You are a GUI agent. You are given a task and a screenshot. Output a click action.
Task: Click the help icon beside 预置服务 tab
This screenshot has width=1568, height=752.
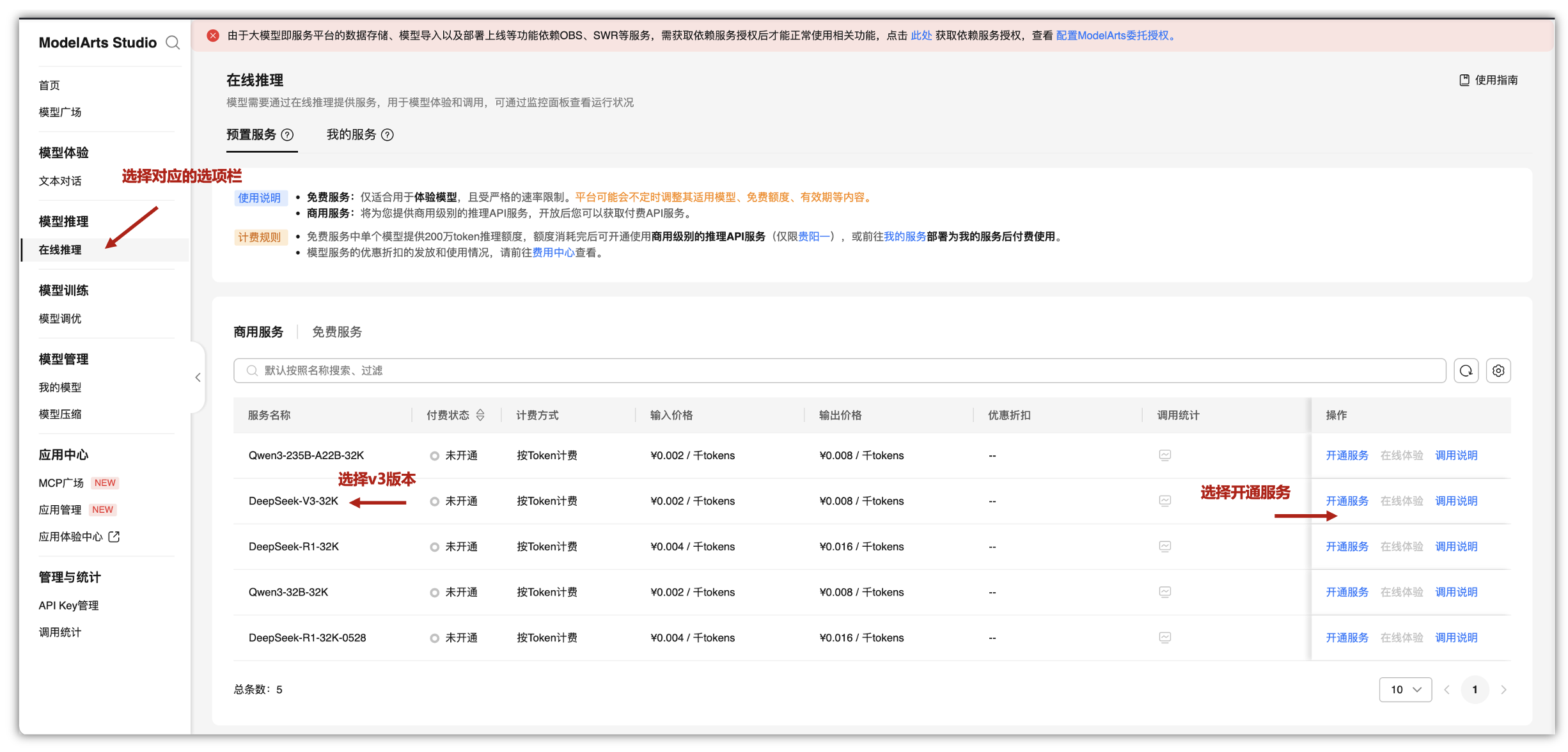pos(288,135)
